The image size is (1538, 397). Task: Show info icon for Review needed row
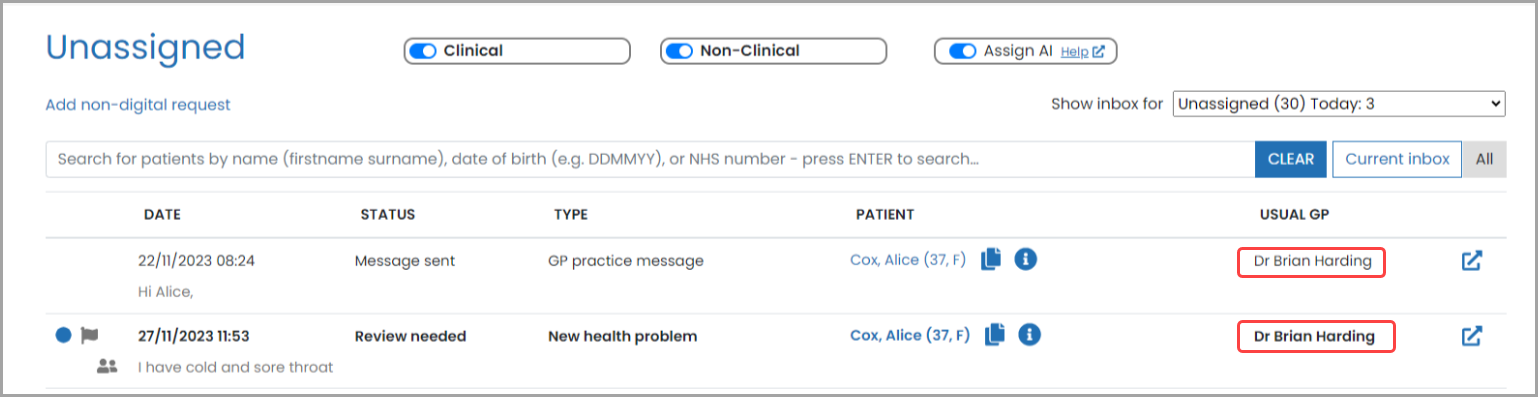1030,335
